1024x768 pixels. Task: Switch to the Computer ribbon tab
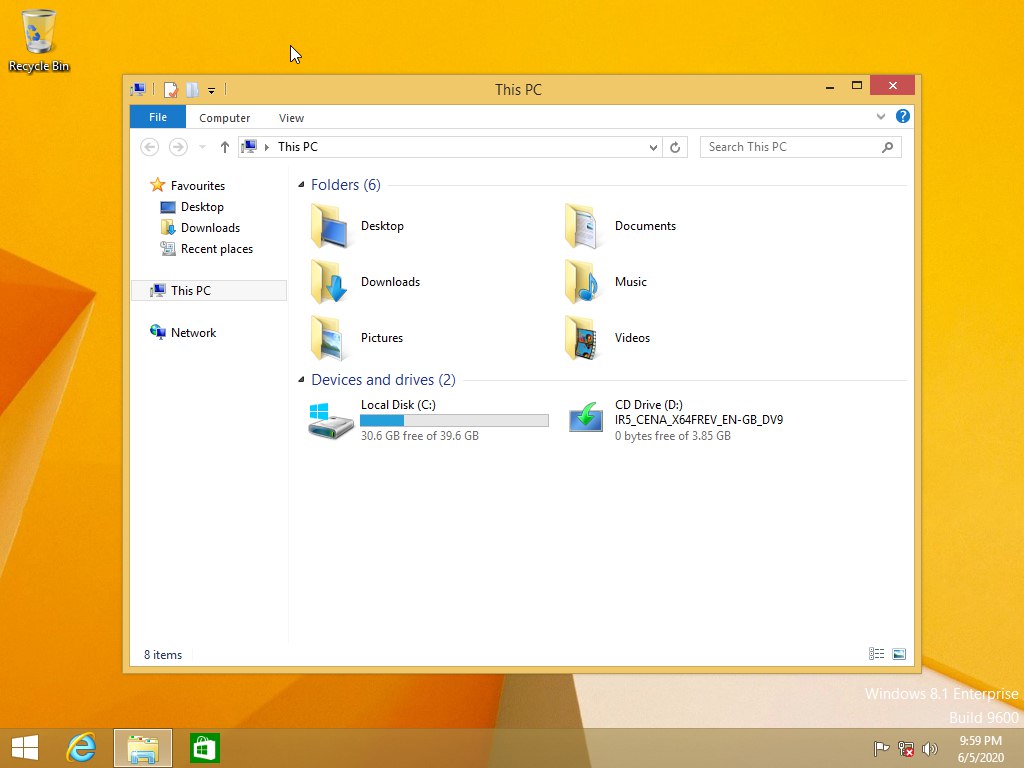[225, 118]
